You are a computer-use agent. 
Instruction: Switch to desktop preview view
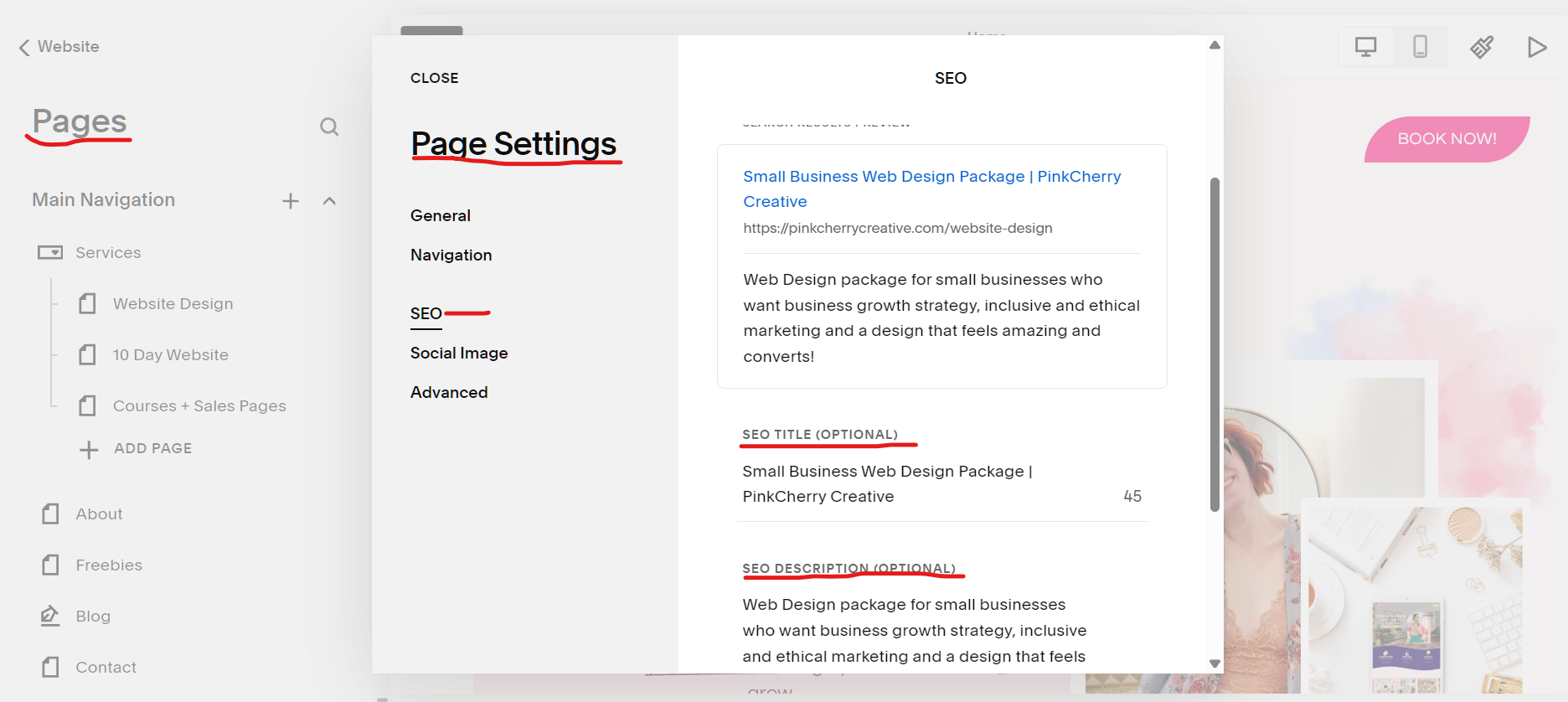click(1366, 47)
